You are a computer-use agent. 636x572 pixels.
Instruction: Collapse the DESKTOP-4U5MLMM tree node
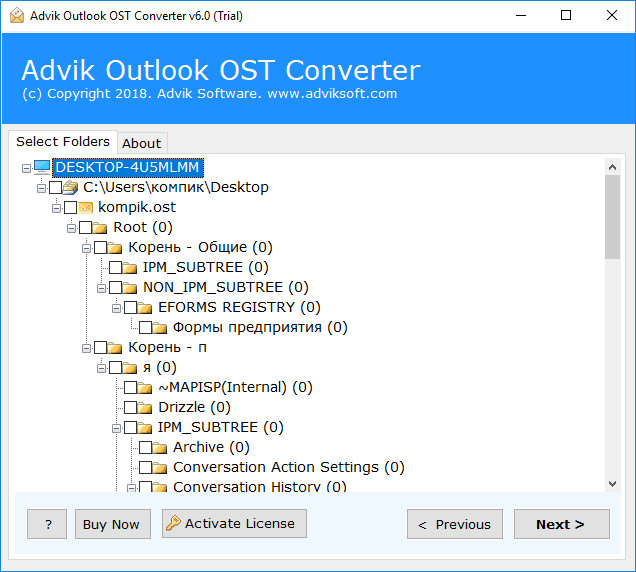pyautogui.click(x=26, y=168)
